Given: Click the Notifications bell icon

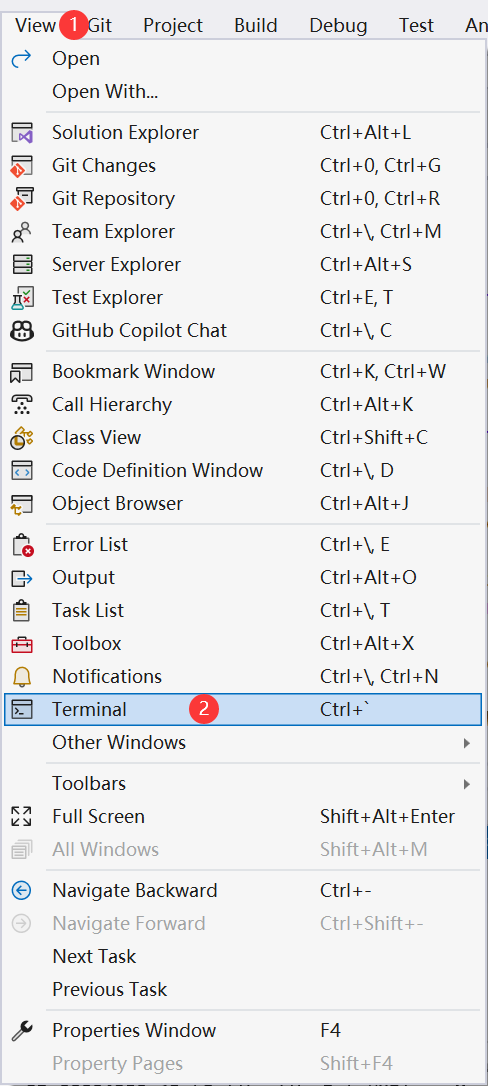Looking at the screenshot, I should 22,676.
